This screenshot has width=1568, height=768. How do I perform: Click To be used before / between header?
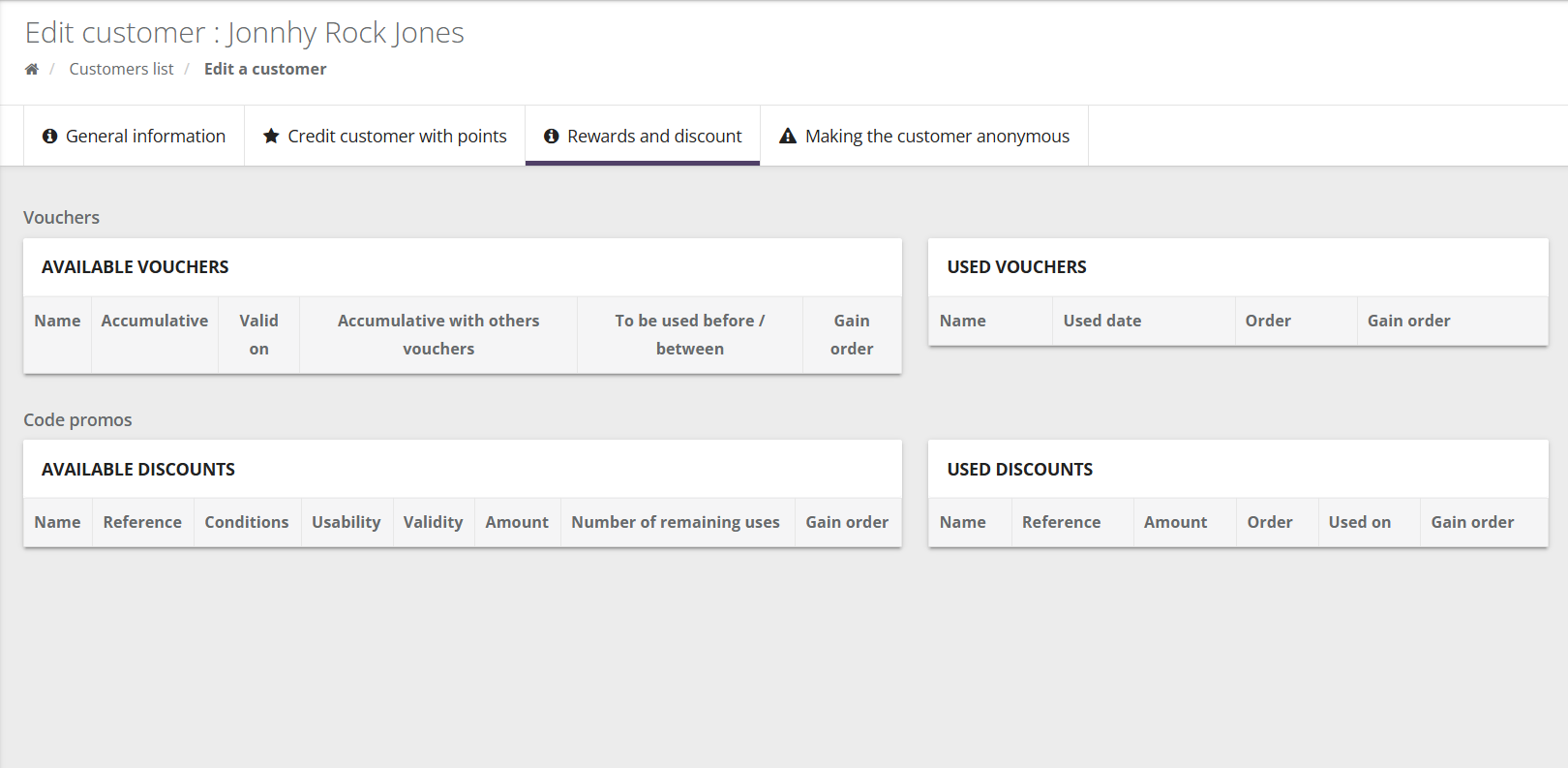[689, 334]
